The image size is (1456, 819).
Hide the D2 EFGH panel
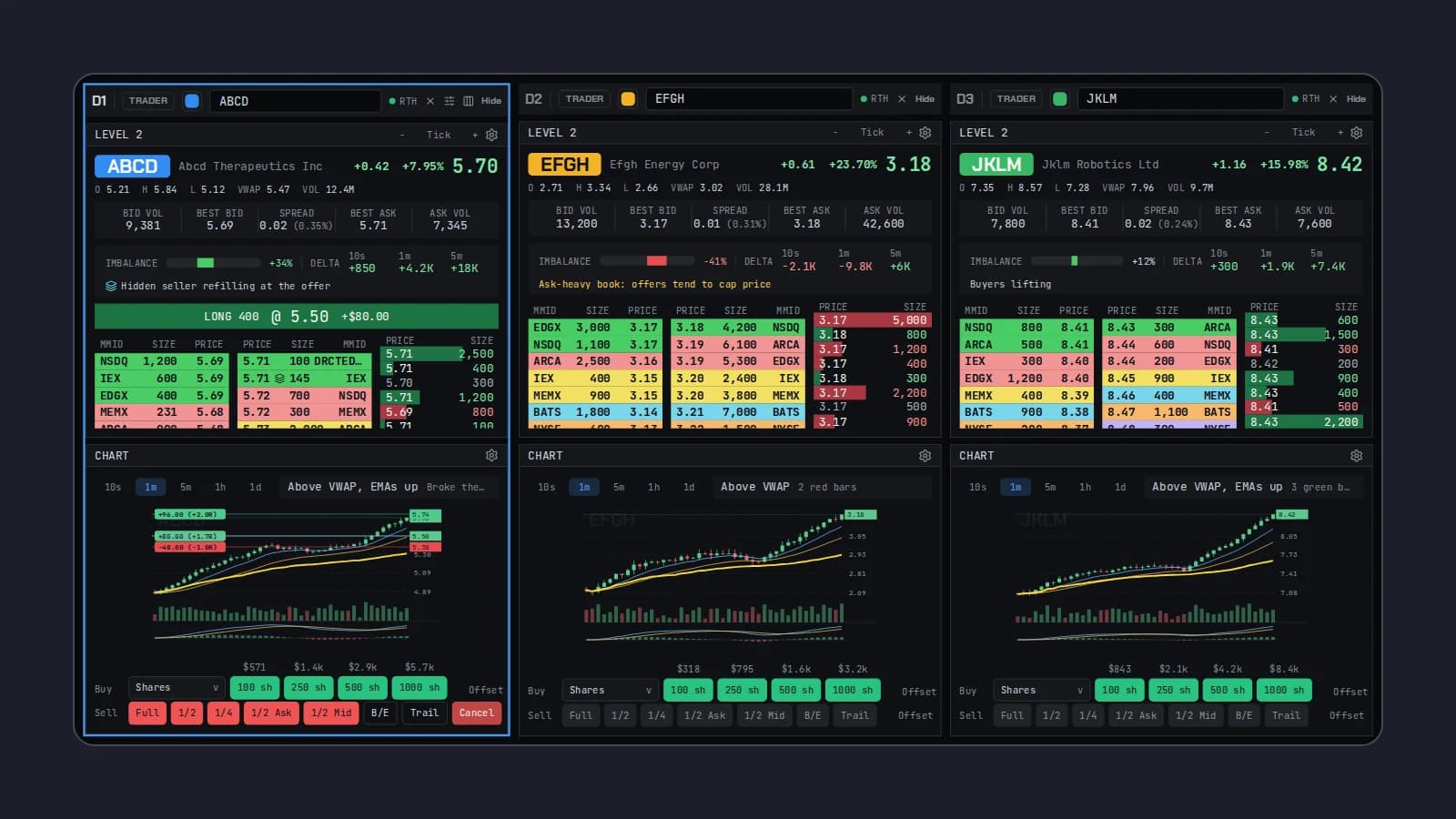tap(925, 99)
